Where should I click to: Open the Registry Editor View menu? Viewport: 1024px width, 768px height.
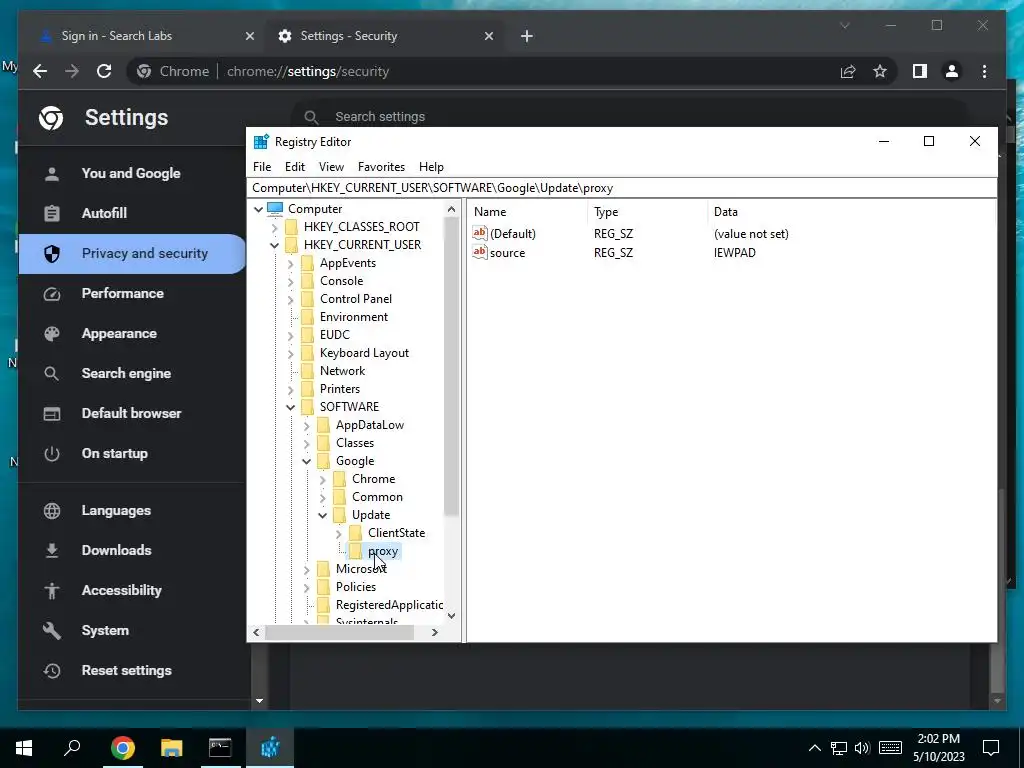[x=331, y=167]
